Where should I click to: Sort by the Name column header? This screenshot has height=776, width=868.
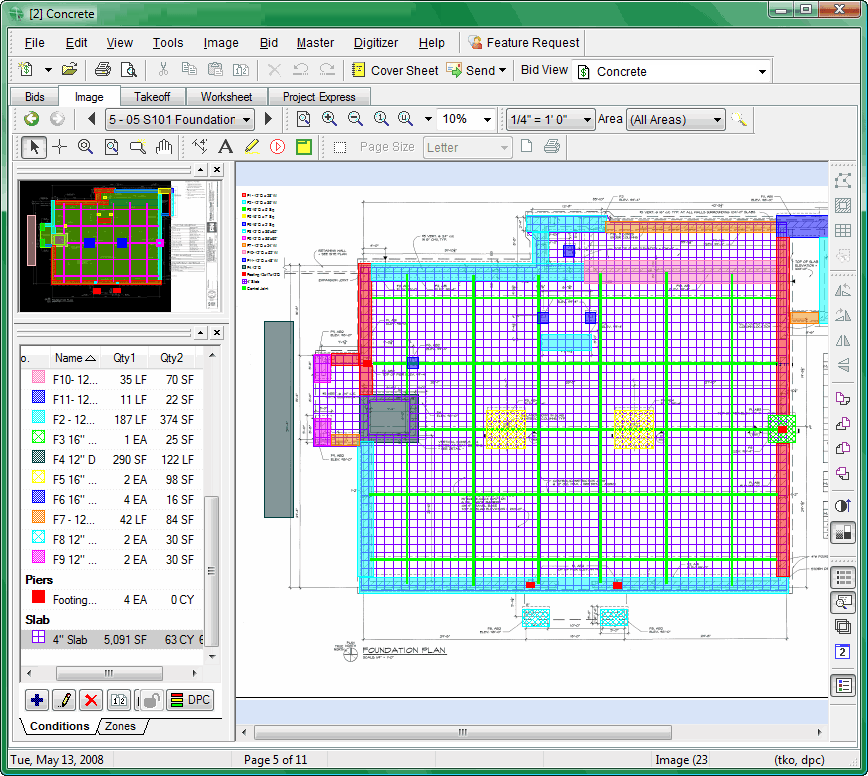click(x=75, y=358)
